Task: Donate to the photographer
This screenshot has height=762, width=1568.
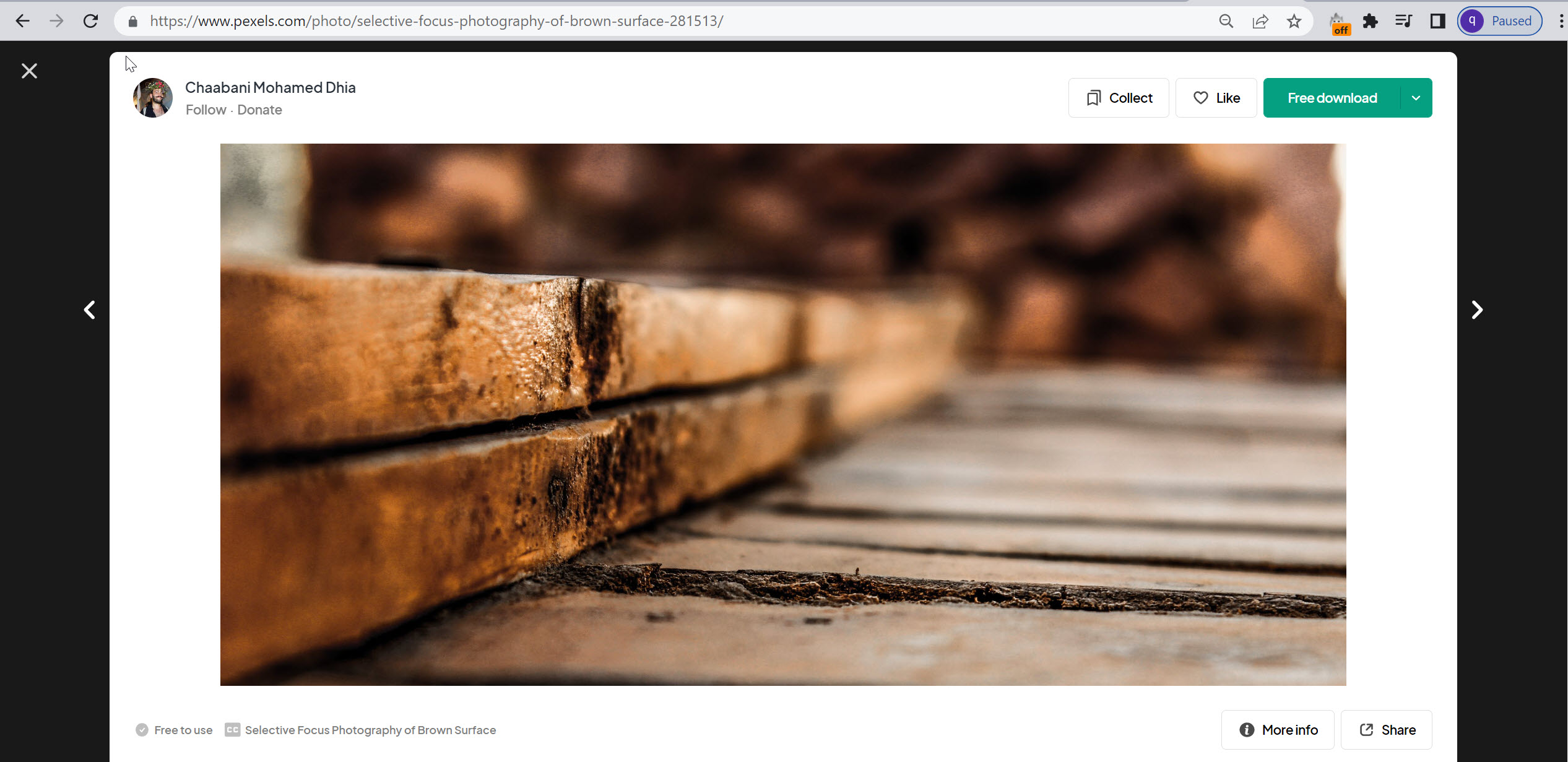Action: pyautogui.click(x=259, y=110)
